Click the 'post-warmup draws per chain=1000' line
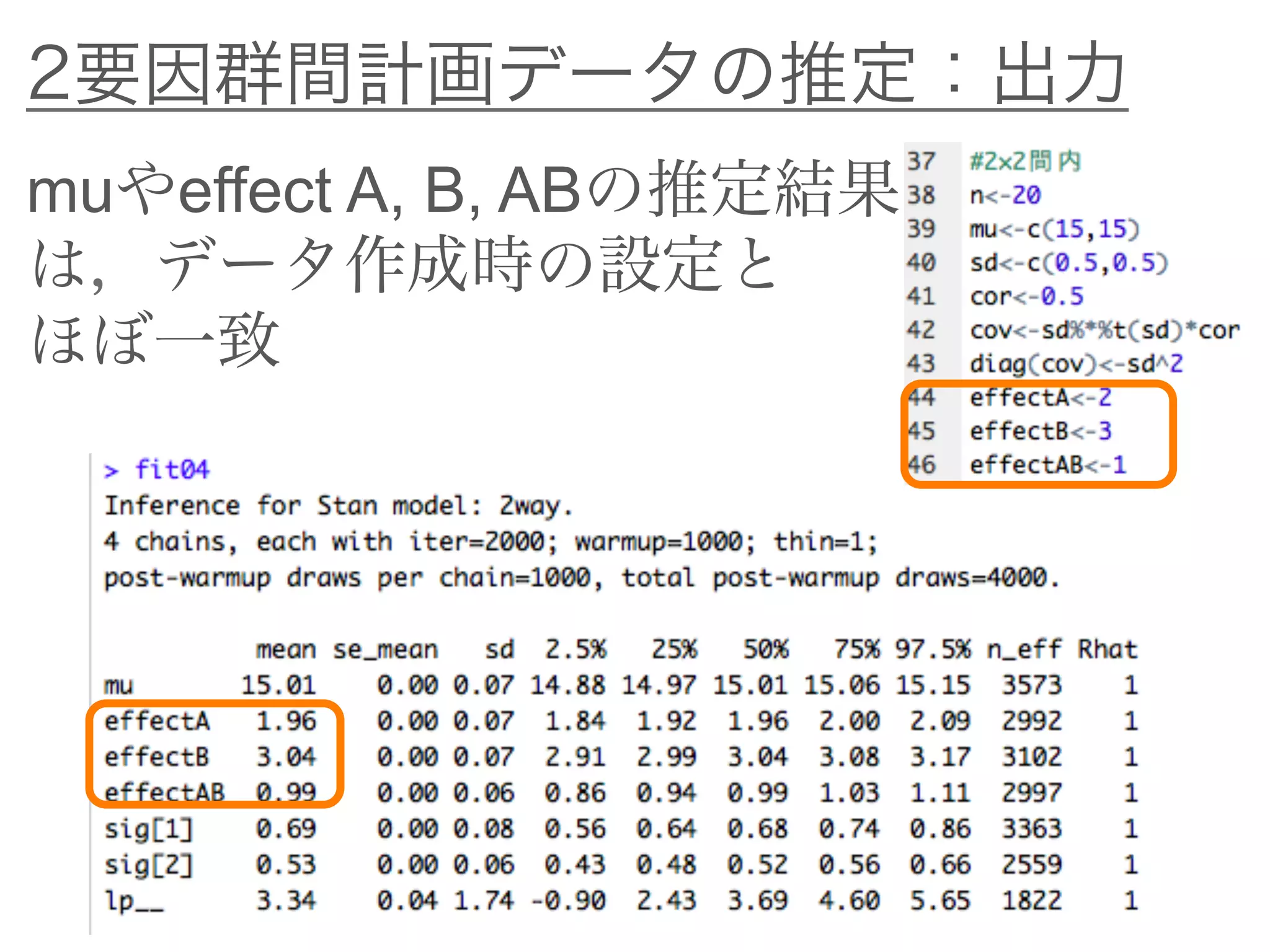 [x=581, y=578]
